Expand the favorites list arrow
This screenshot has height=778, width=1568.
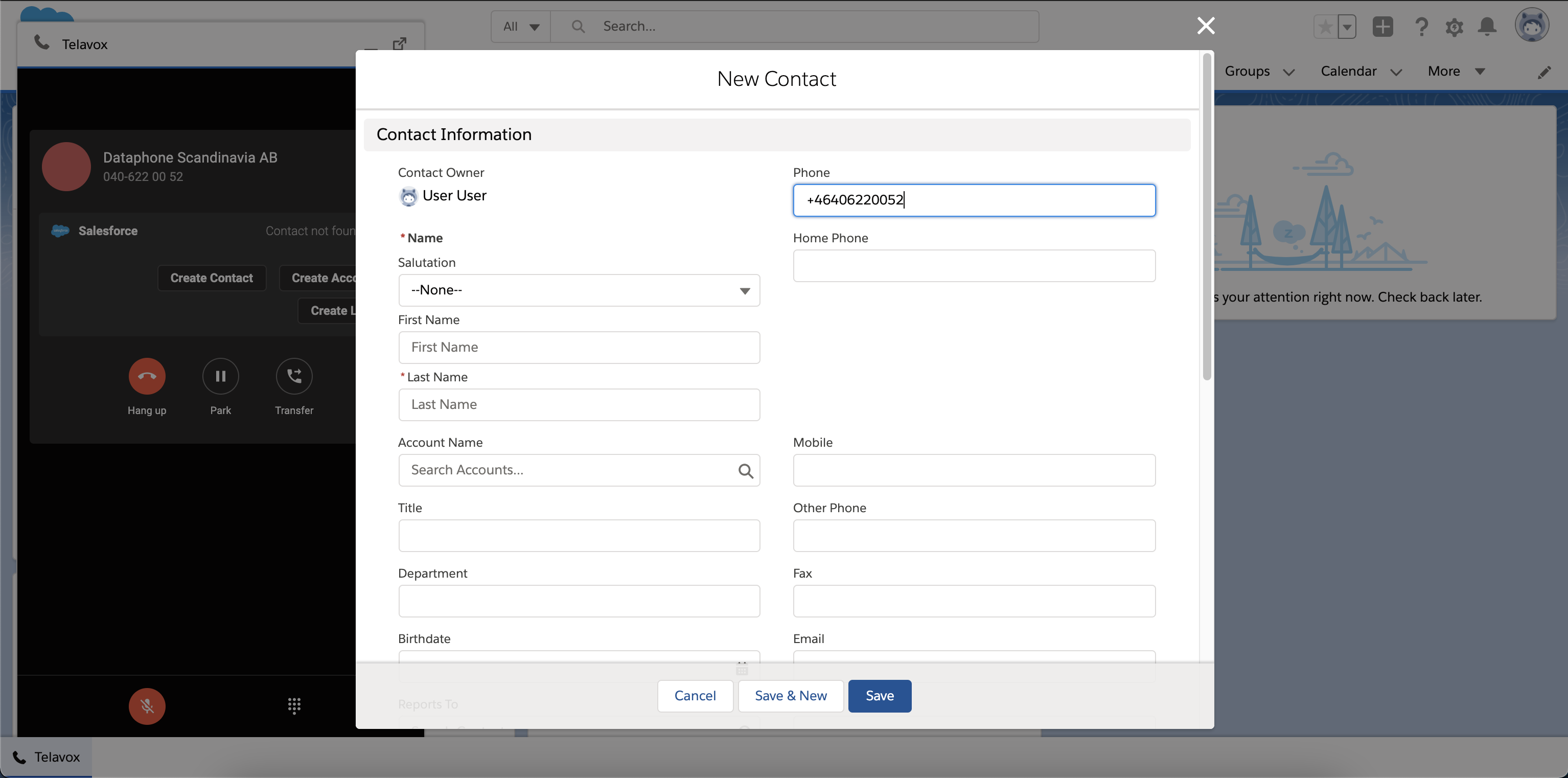click(x=1347, y=27)
